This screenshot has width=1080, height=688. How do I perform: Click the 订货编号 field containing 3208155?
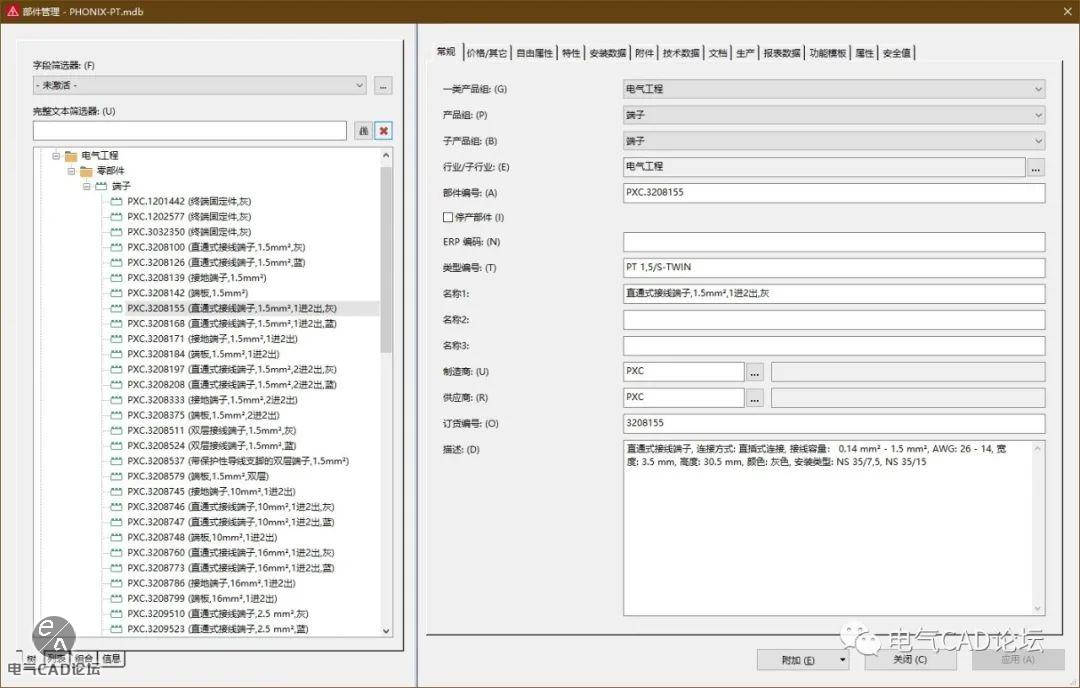(834, 424)
